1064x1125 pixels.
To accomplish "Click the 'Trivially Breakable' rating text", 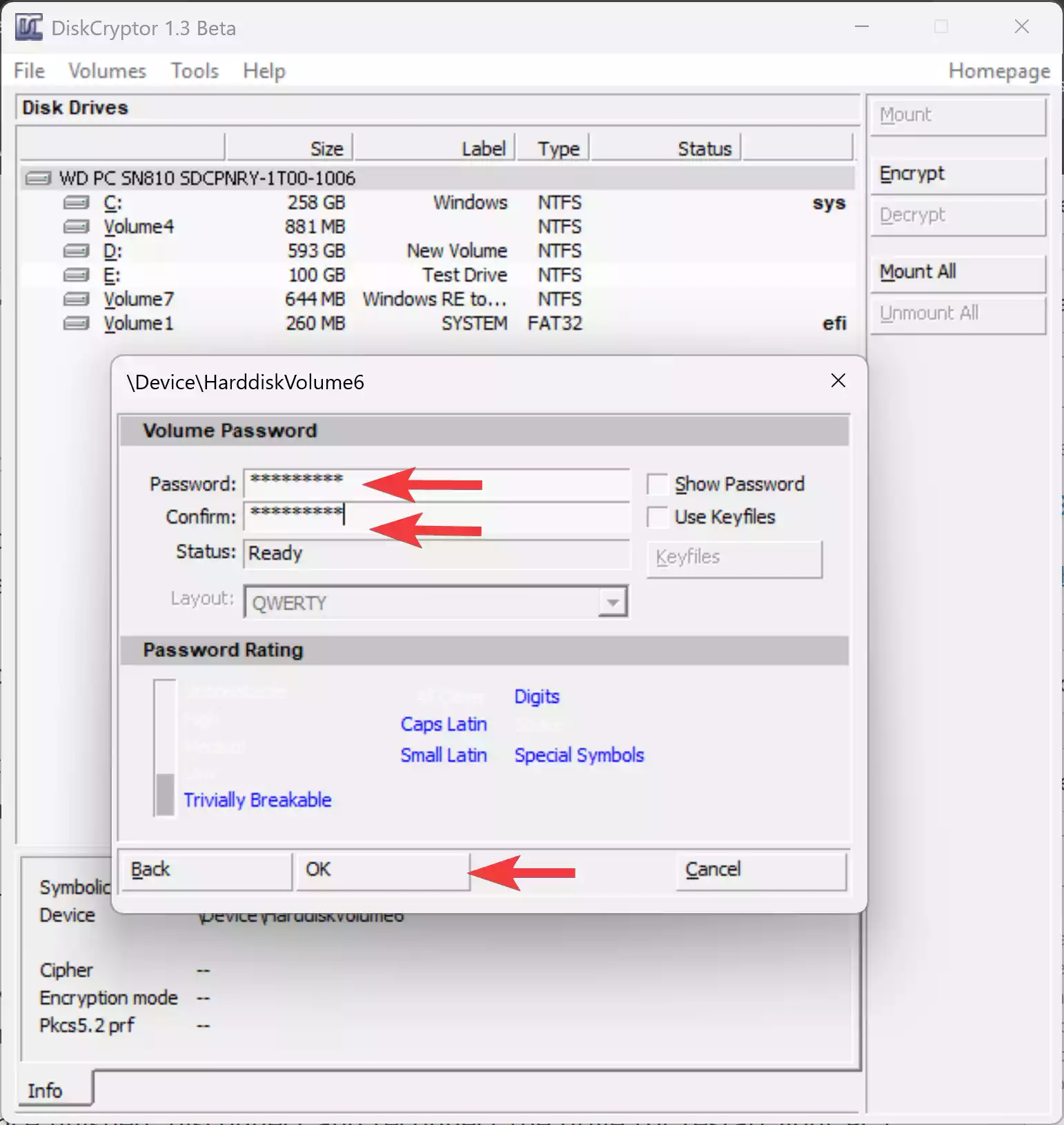I will [x=257, y=800].
